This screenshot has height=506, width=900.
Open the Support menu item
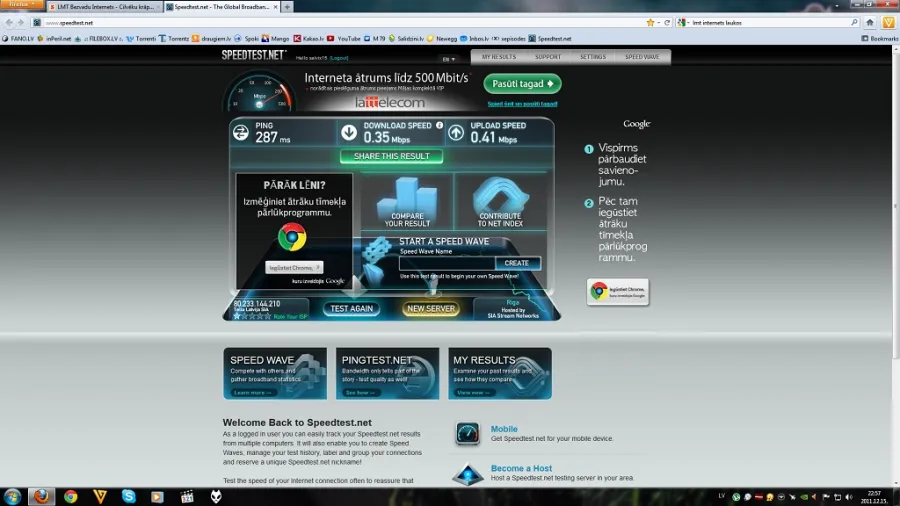click(x=548, y=57)
